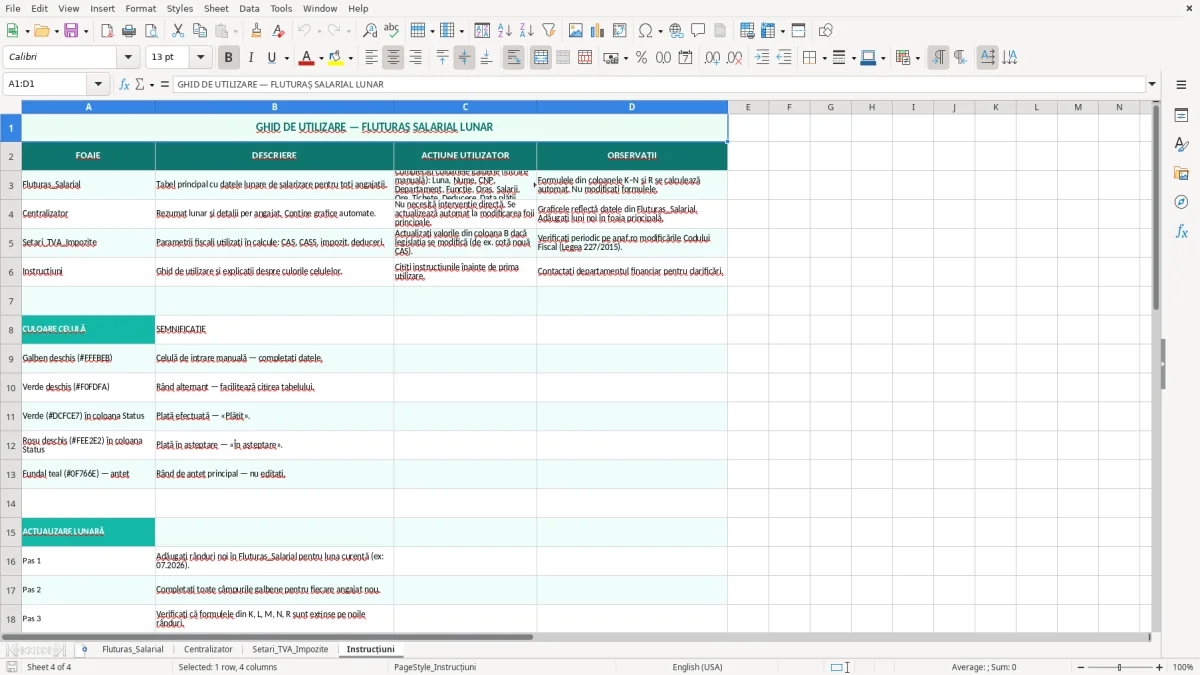Apply yellow background color swatch
This screenshot has height=675, width=1200.
[335, 58]
